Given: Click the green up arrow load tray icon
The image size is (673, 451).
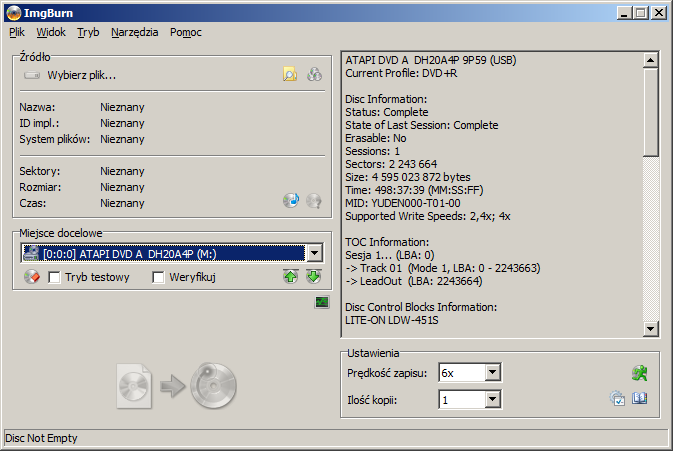Looking at the screenshot, I should pyautogui.click(x=291, y=277).
